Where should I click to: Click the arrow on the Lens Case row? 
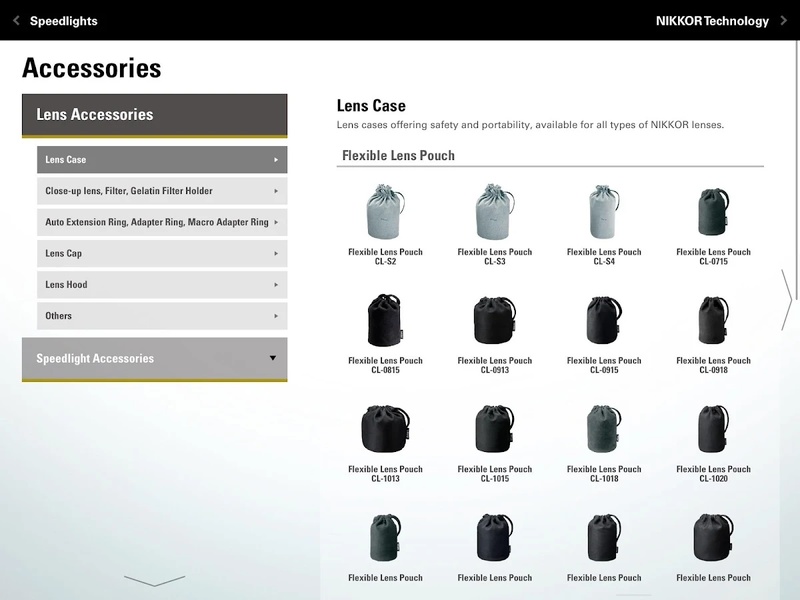pos(276,160)
